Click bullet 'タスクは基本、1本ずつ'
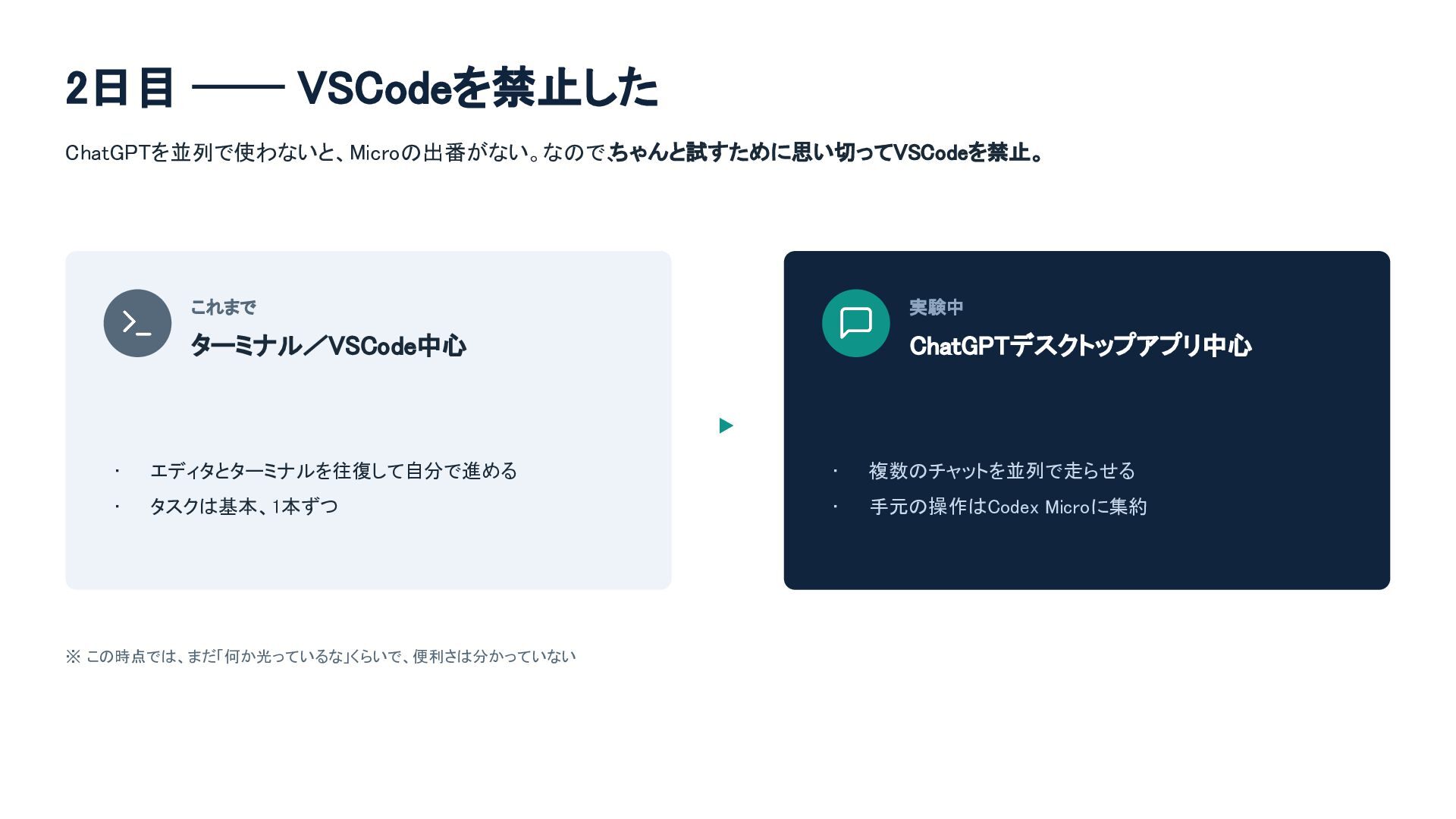Screen dimensions: 1456x819 [x=244, y=507]
